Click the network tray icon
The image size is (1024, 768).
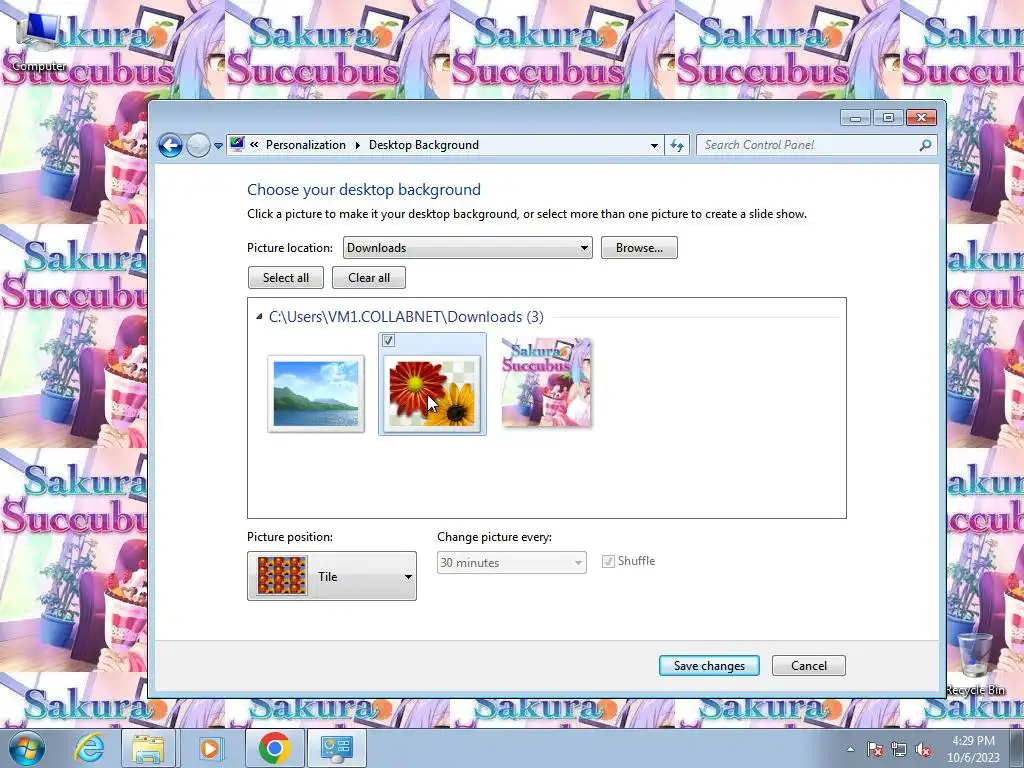pos(899,749)
